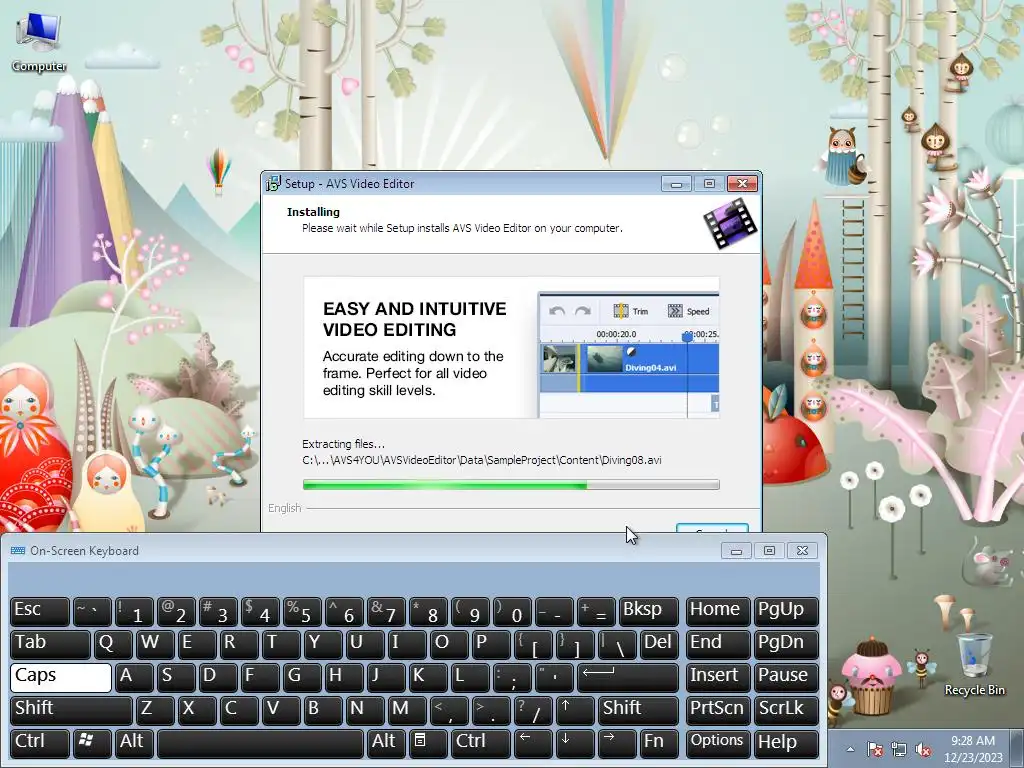Click the context menu key on keyboard
This screenshot has width=1024, height=768.
428,743
